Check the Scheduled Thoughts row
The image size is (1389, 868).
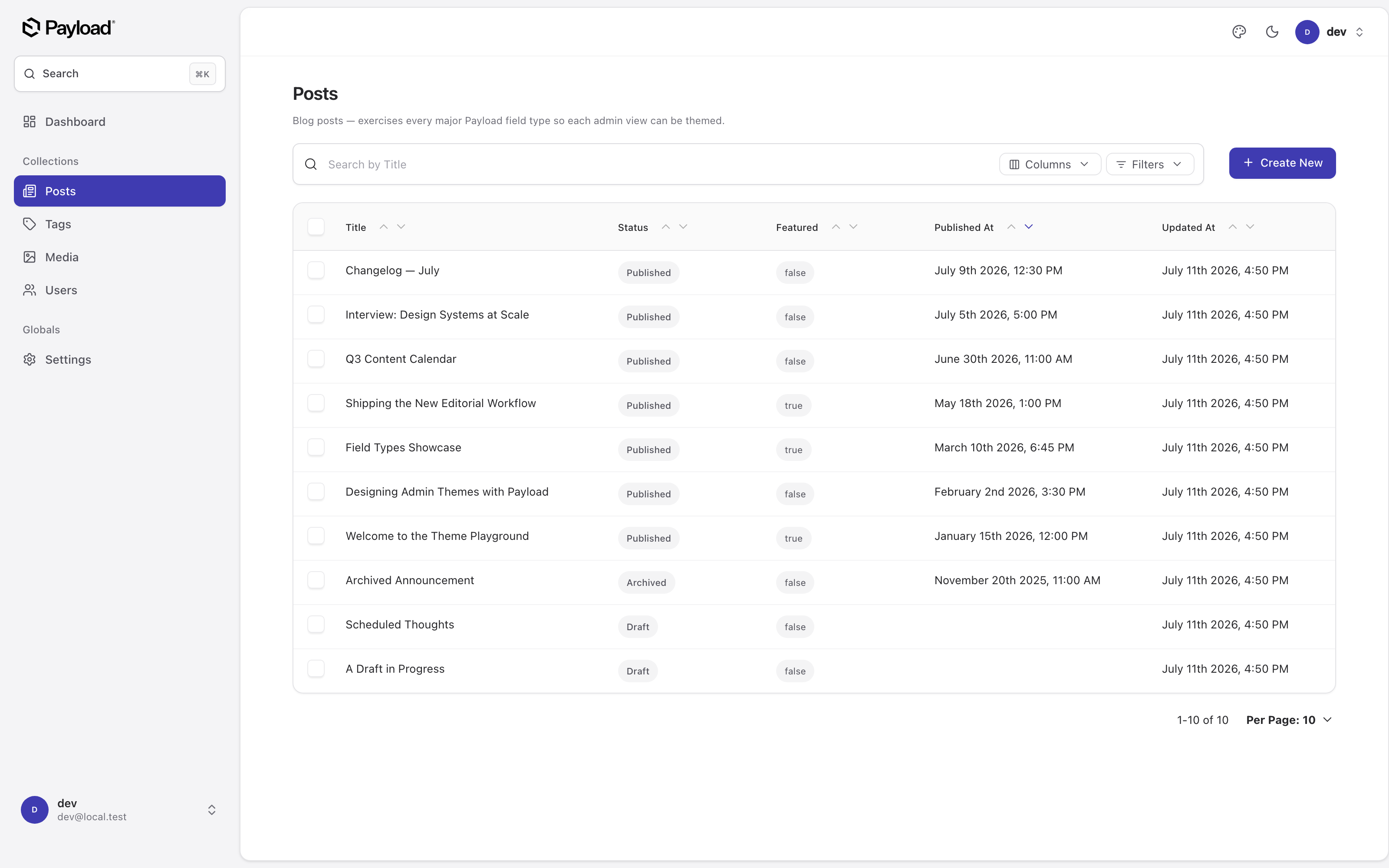316,624
